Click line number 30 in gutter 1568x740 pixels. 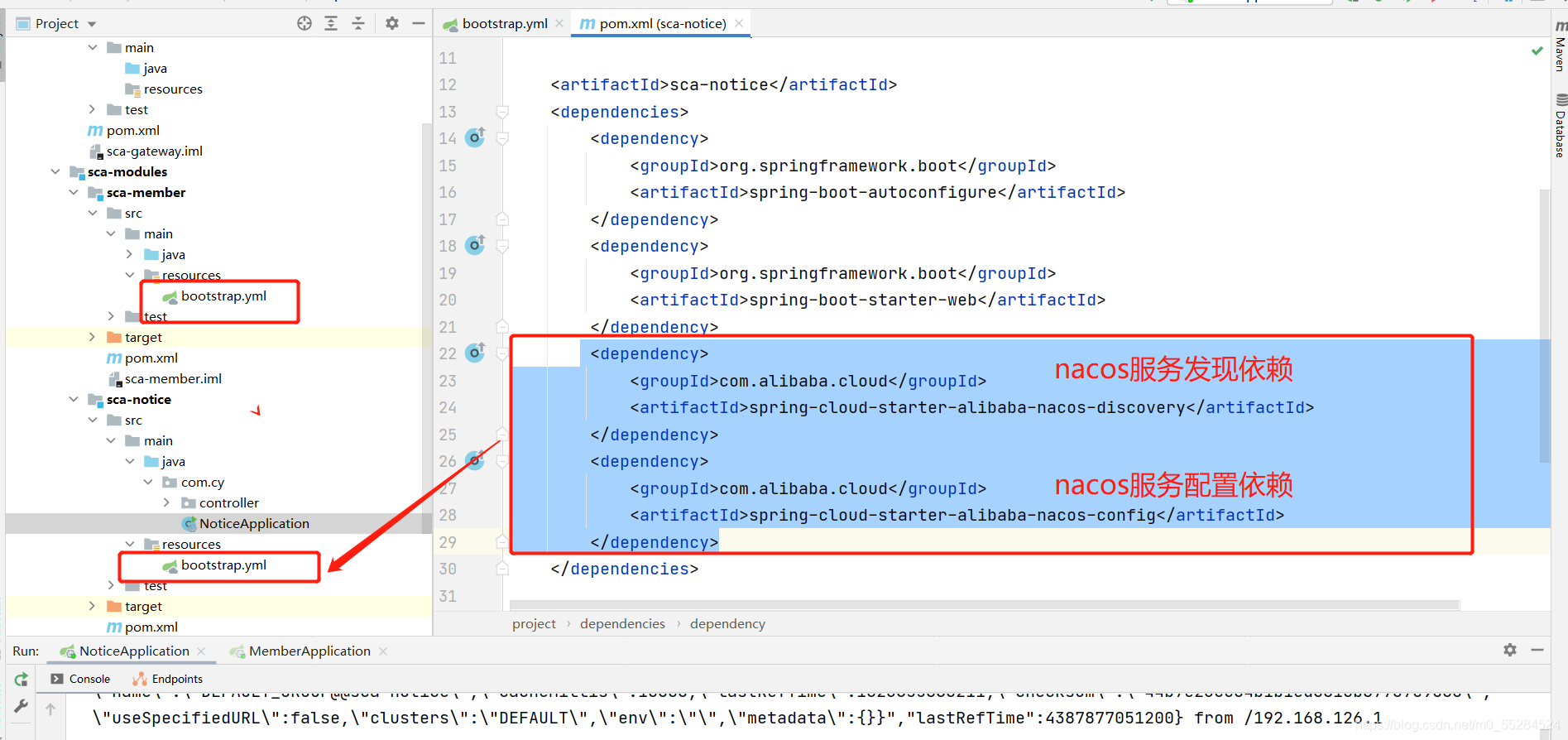click(448, 569)
